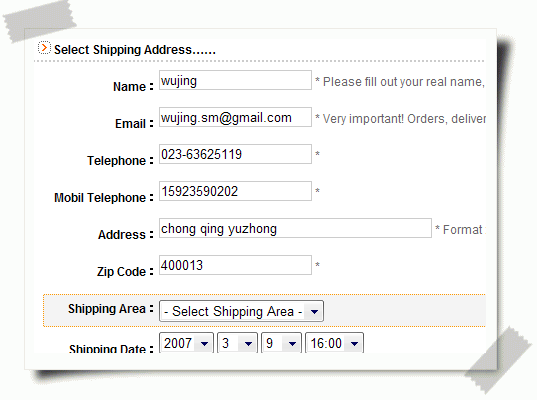Click the Name input field containing wujing
This screenshot has width=537, height=400.
(235, 80)
